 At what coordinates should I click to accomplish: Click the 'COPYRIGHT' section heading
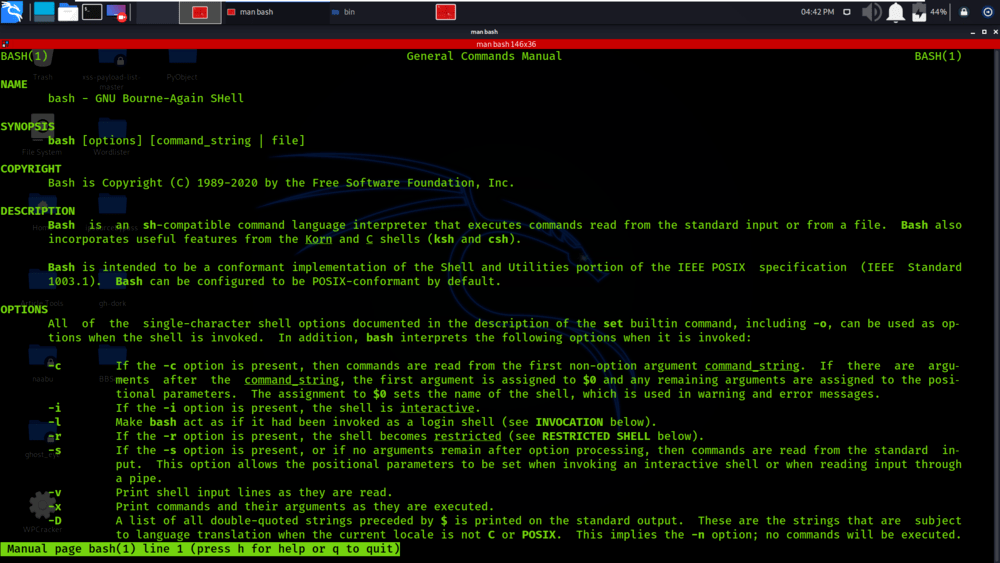point(31,168)
